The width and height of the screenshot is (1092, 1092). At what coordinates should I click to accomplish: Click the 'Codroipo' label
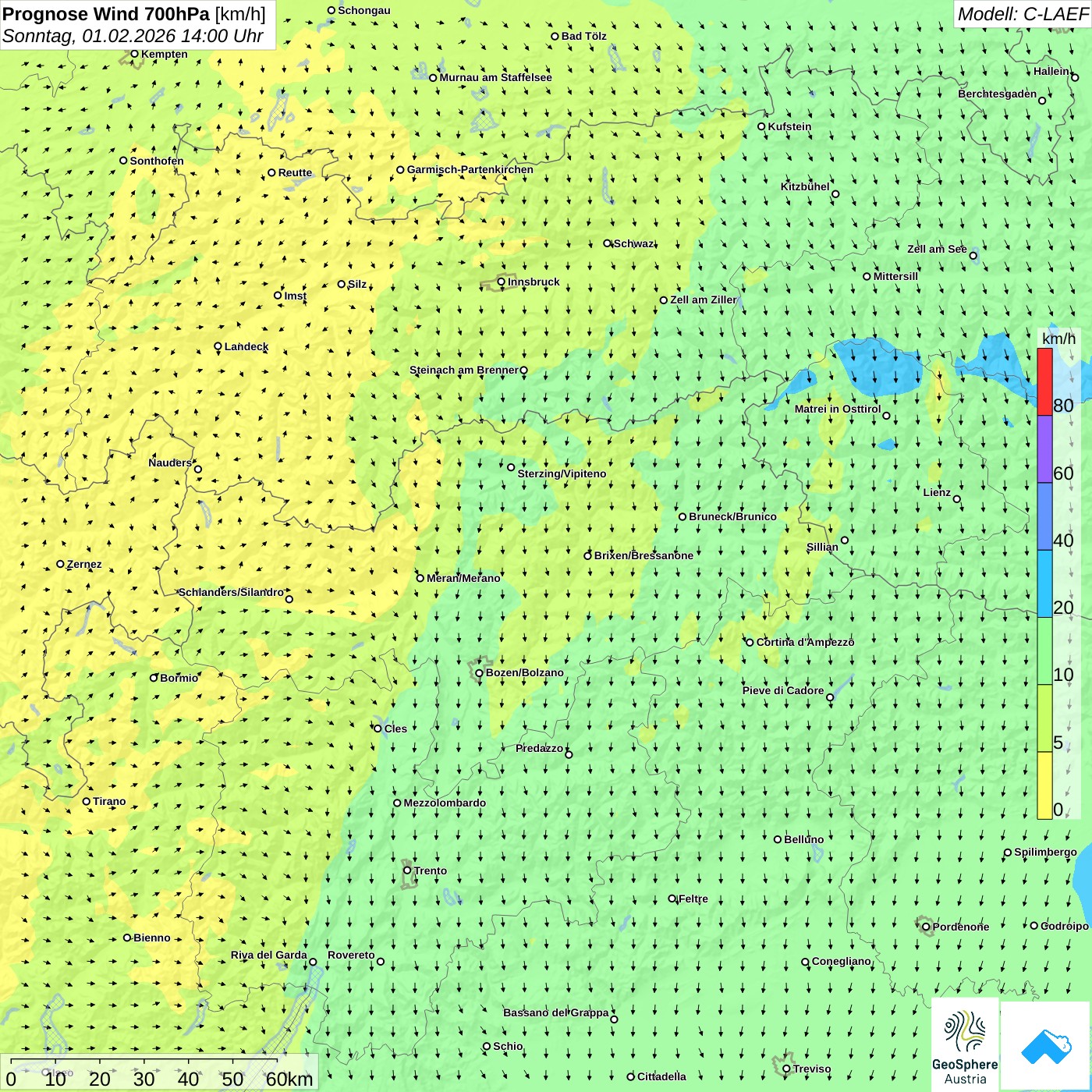1065,926
